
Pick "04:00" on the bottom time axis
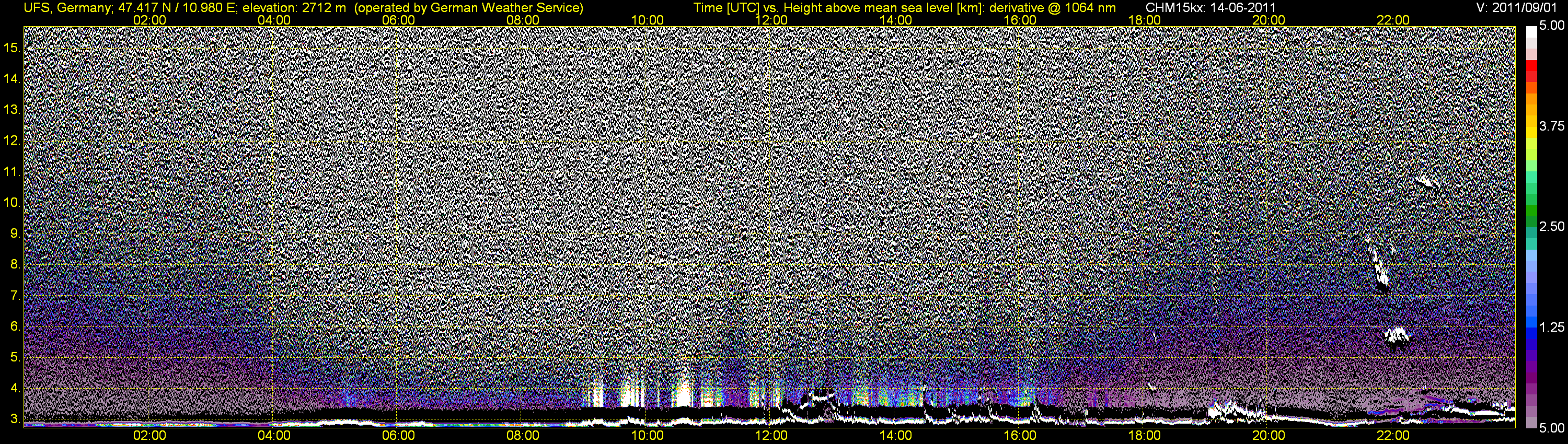tap(274, 436)
